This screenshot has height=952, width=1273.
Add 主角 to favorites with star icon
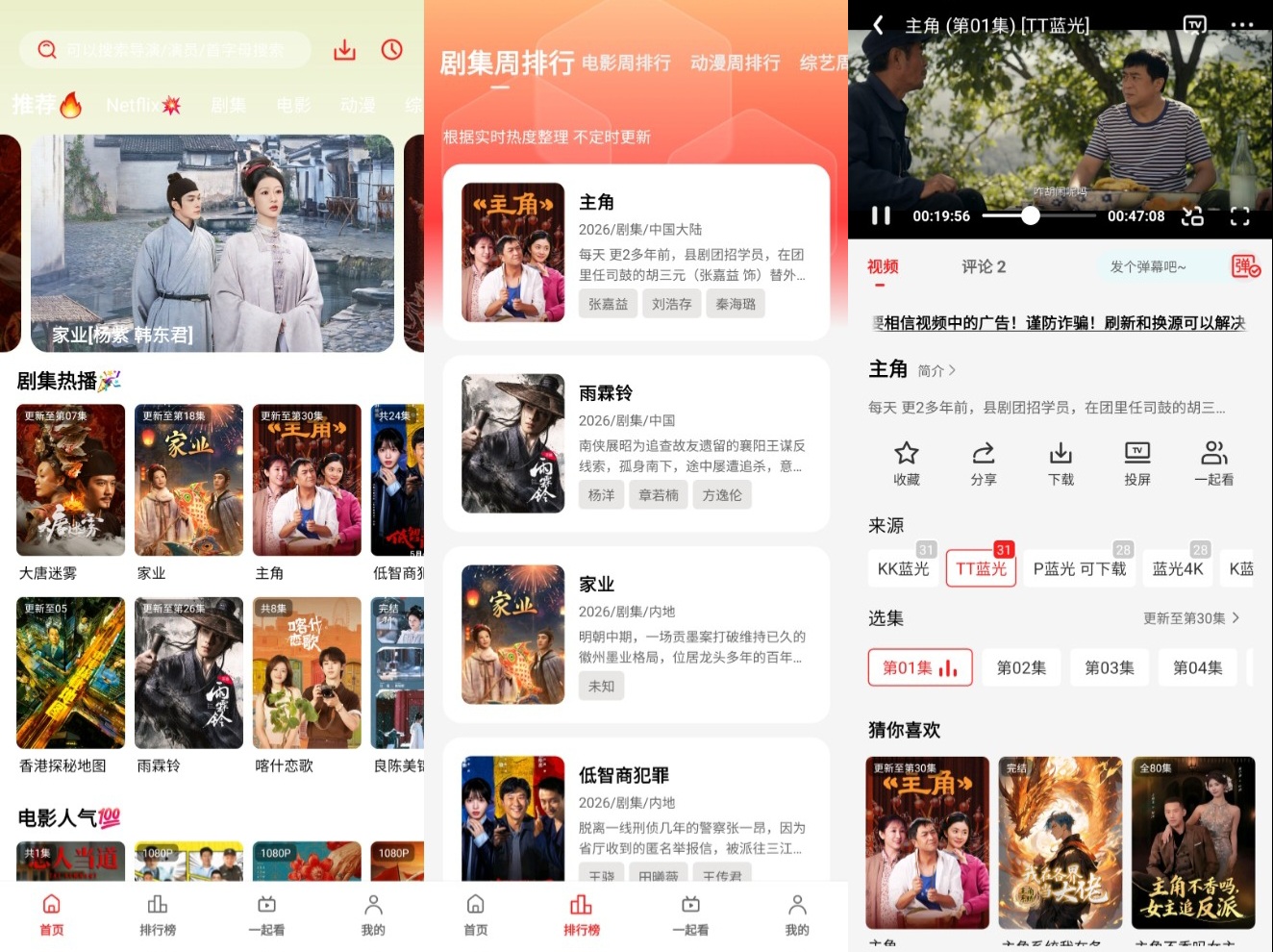(x=907, y=463)
